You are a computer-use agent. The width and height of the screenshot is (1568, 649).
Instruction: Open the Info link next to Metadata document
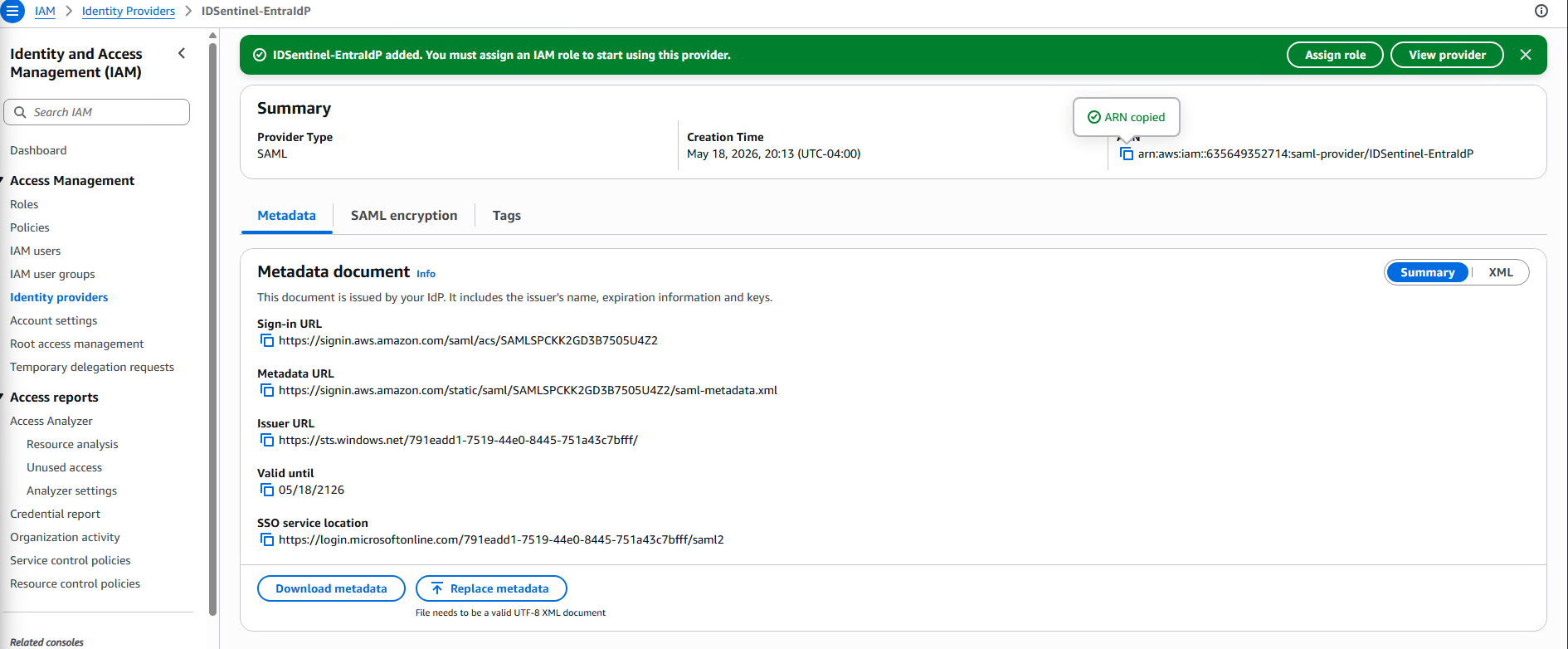[426, 274]
